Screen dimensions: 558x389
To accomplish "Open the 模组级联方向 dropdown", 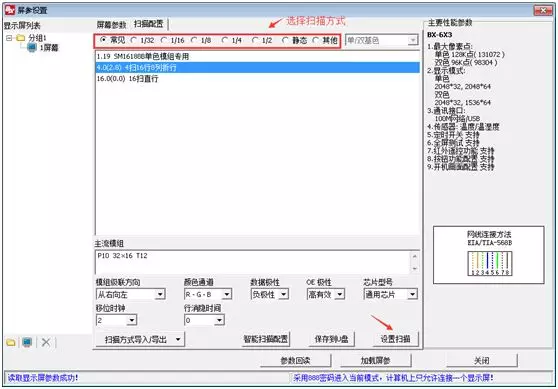I will click(x=160, y=294).
